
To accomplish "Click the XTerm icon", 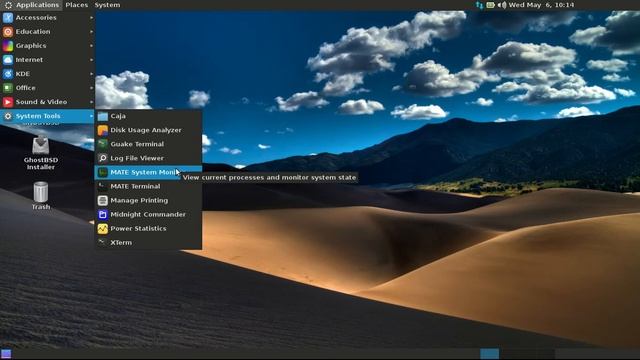I will (103, 242).
